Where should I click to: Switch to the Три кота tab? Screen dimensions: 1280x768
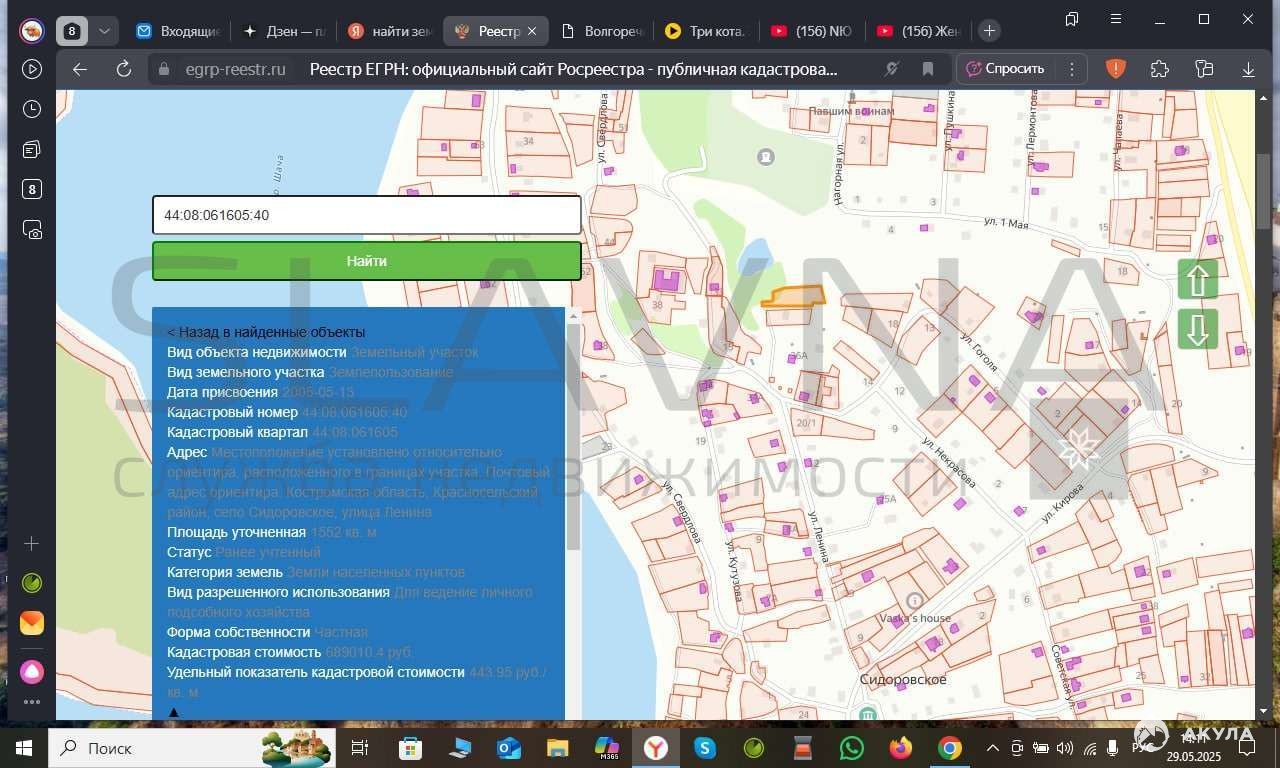tap(705, 31)
